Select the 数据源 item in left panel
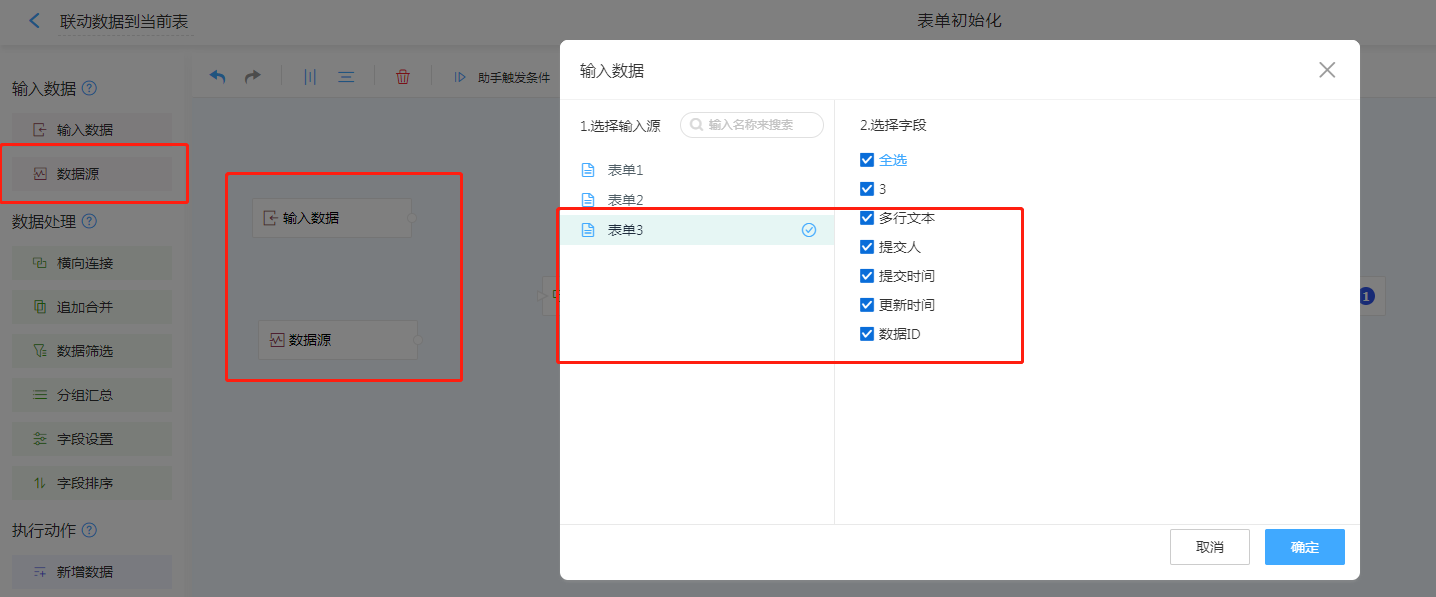 [92, 174]
